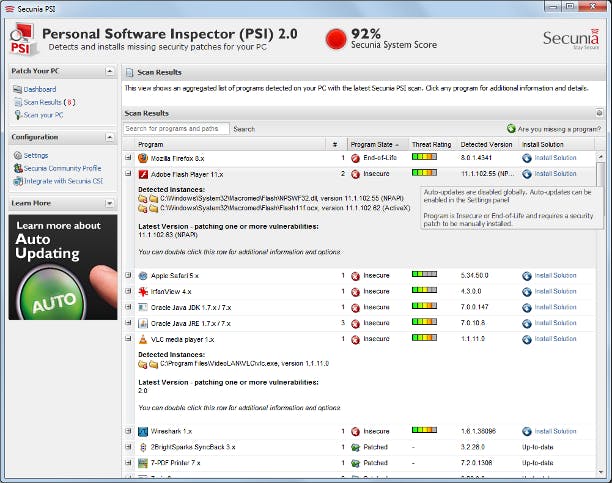Click the 7-PDF Printer icon

click(x=143, y=463)
